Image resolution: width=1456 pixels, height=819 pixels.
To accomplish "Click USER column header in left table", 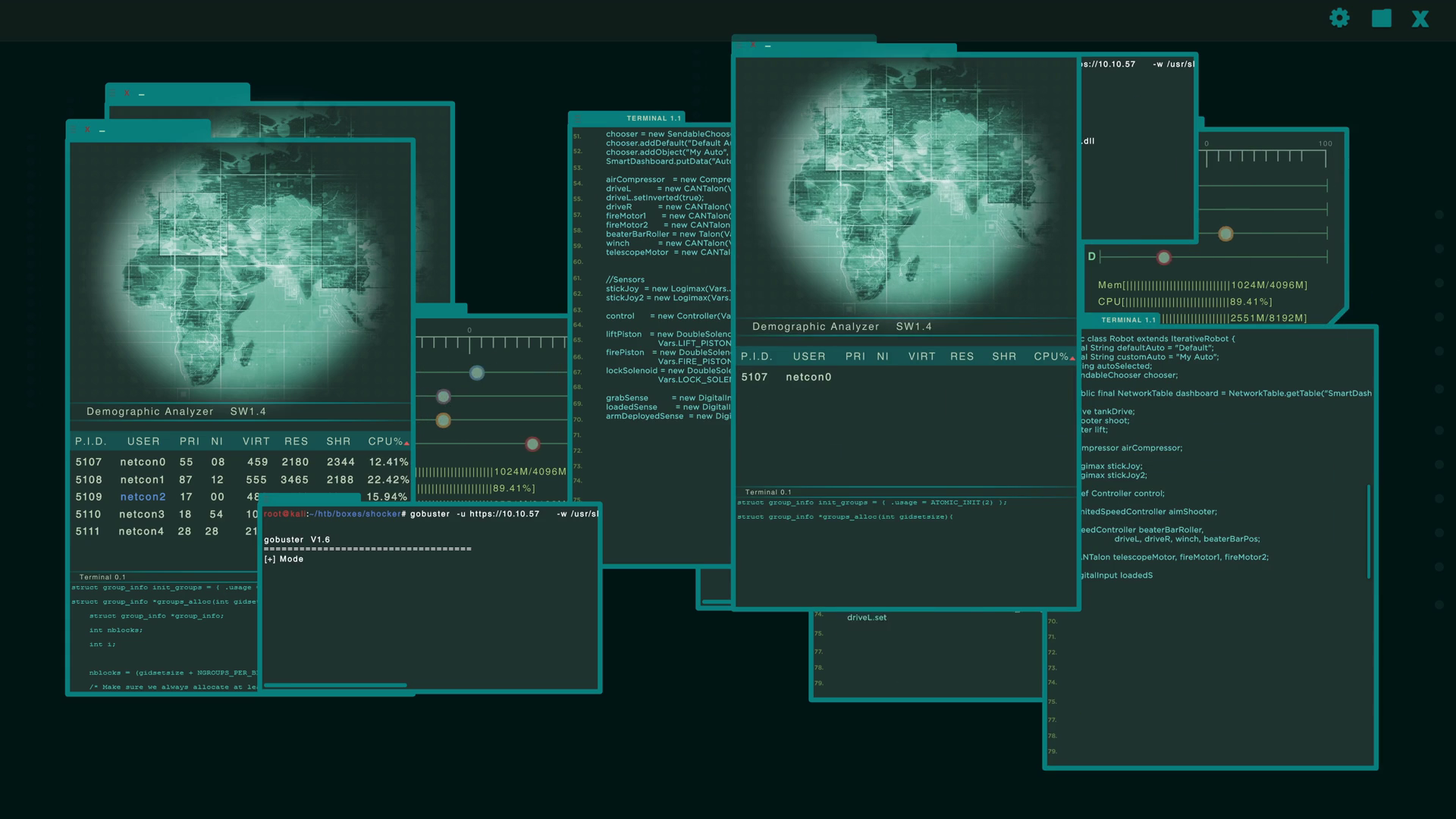I will click(x=143, y=441).
